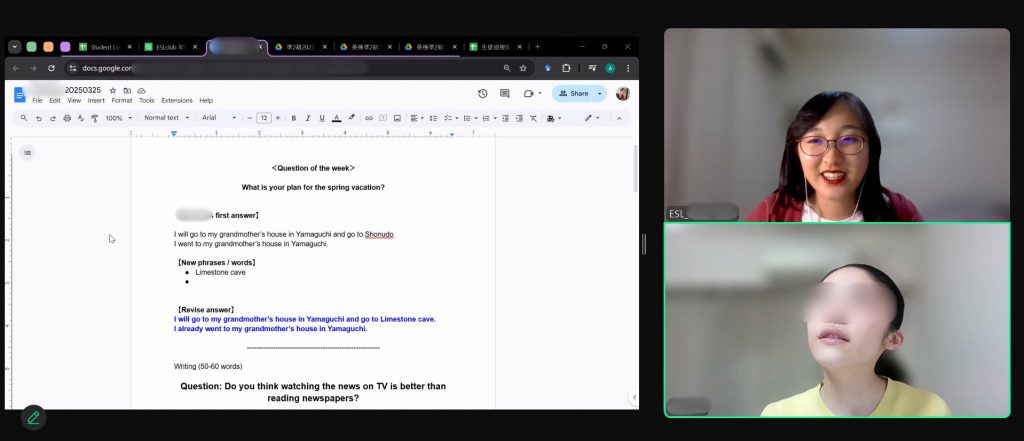Show the document outline icon
The image size is (1024, 441).
coord(27,153)
